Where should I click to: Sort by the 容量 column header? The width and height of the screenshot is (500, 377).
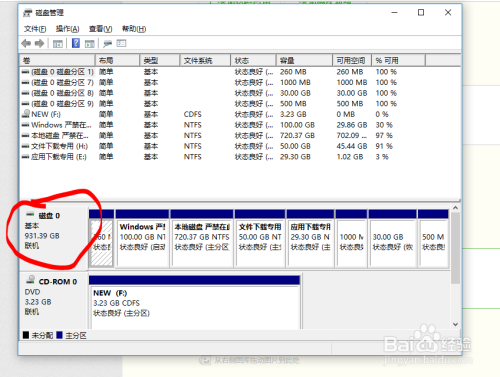click(304, 60)
